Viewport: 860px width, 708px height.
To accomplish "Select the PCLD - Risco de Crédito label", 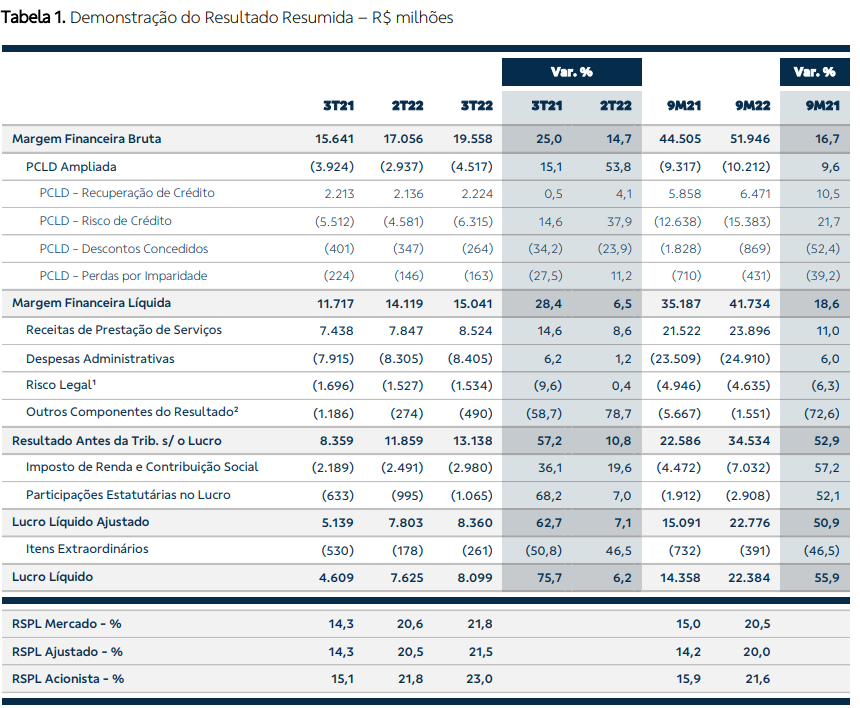I will (x=105, y=221).
